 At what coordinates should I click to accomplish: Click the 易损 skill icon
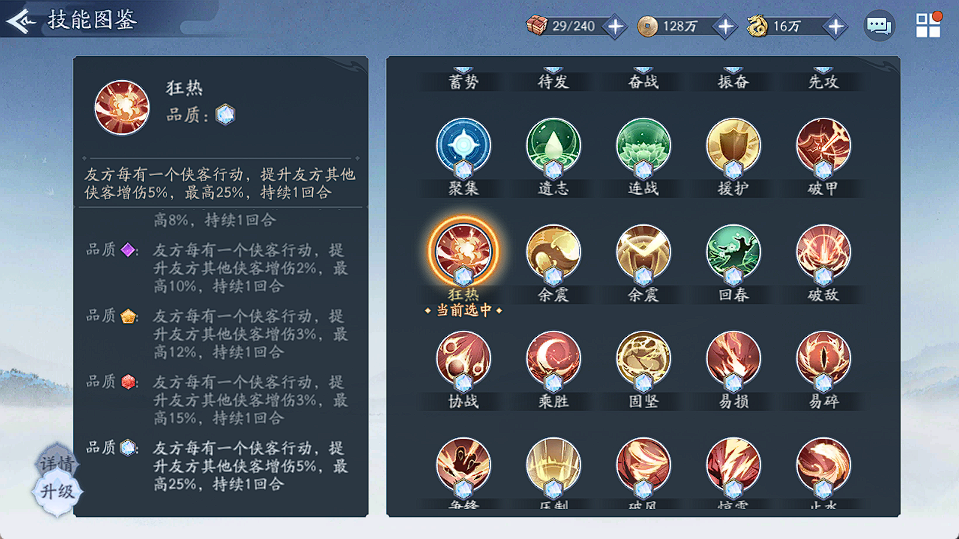(x=733, y=360)
